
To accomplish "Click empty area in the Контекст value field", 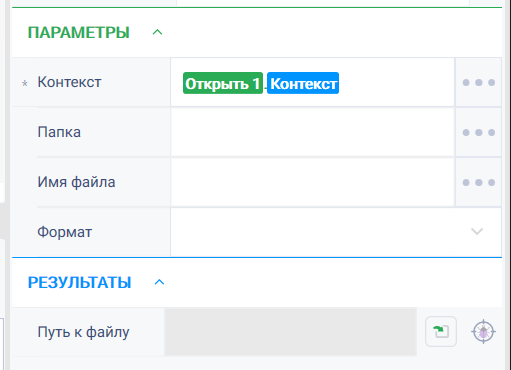I will coord(397,82).
